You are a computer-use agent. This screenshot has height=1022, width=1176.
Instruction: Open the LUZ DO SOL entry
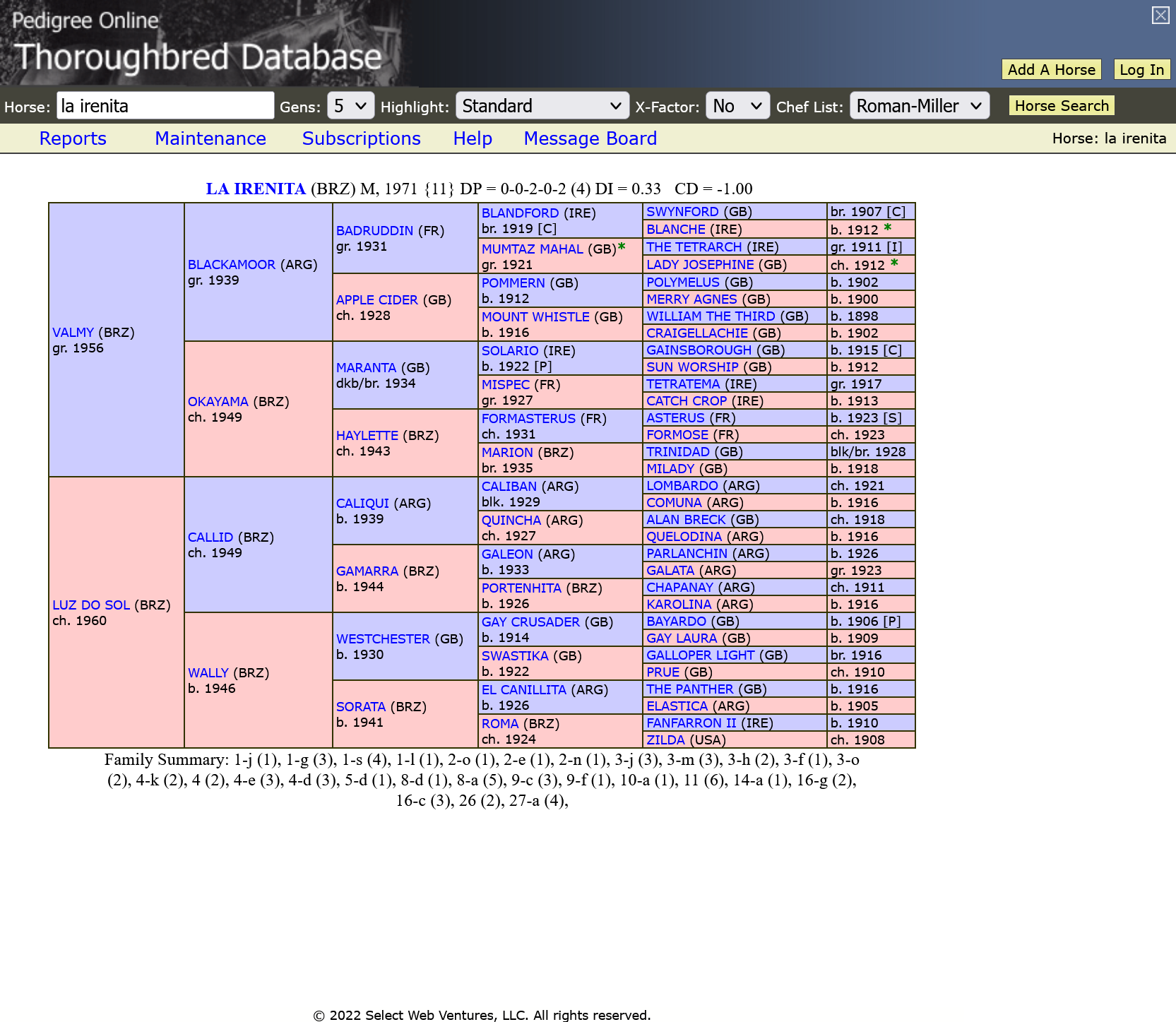coord(90,605)
